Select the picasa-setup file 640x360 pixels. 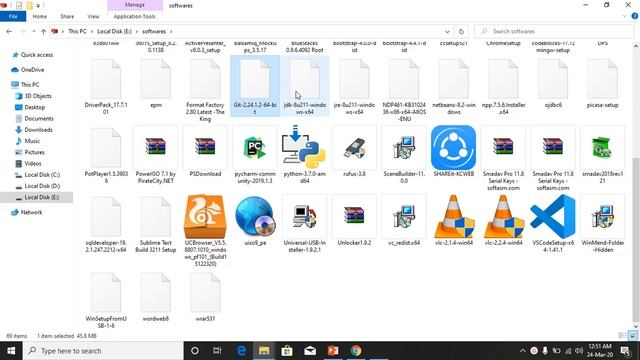[x=602, y=83]
